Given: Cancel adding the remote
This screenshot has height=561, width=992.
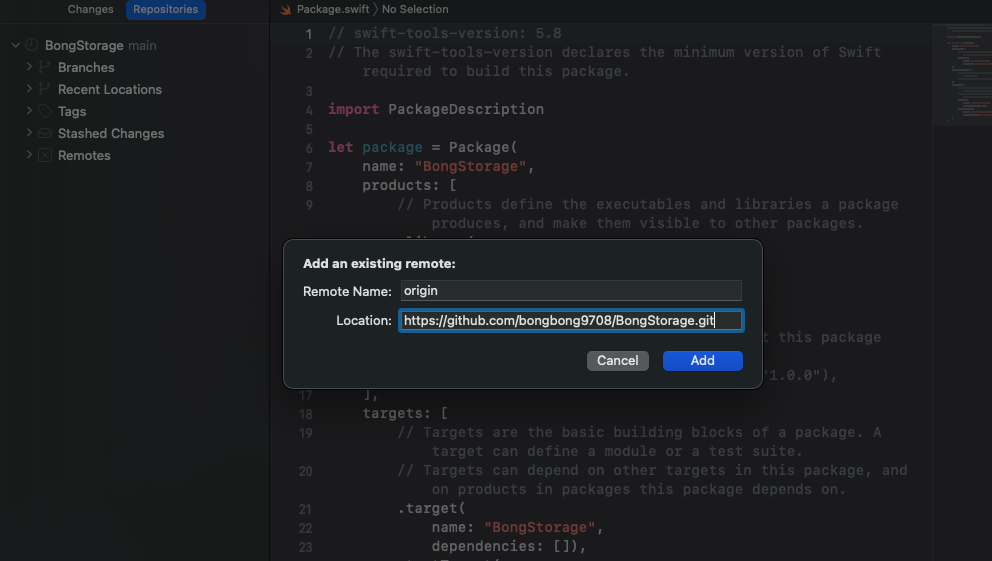Looking at the screenshot, I should 617,361.
